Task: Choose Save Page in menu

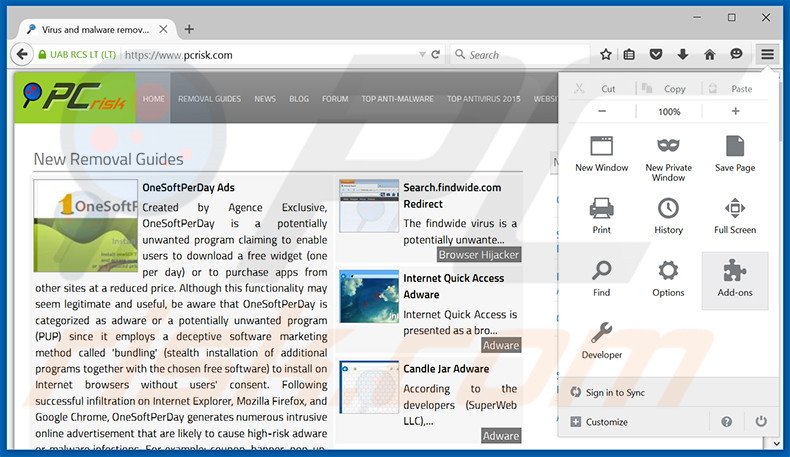Action: tap(735, 154)
